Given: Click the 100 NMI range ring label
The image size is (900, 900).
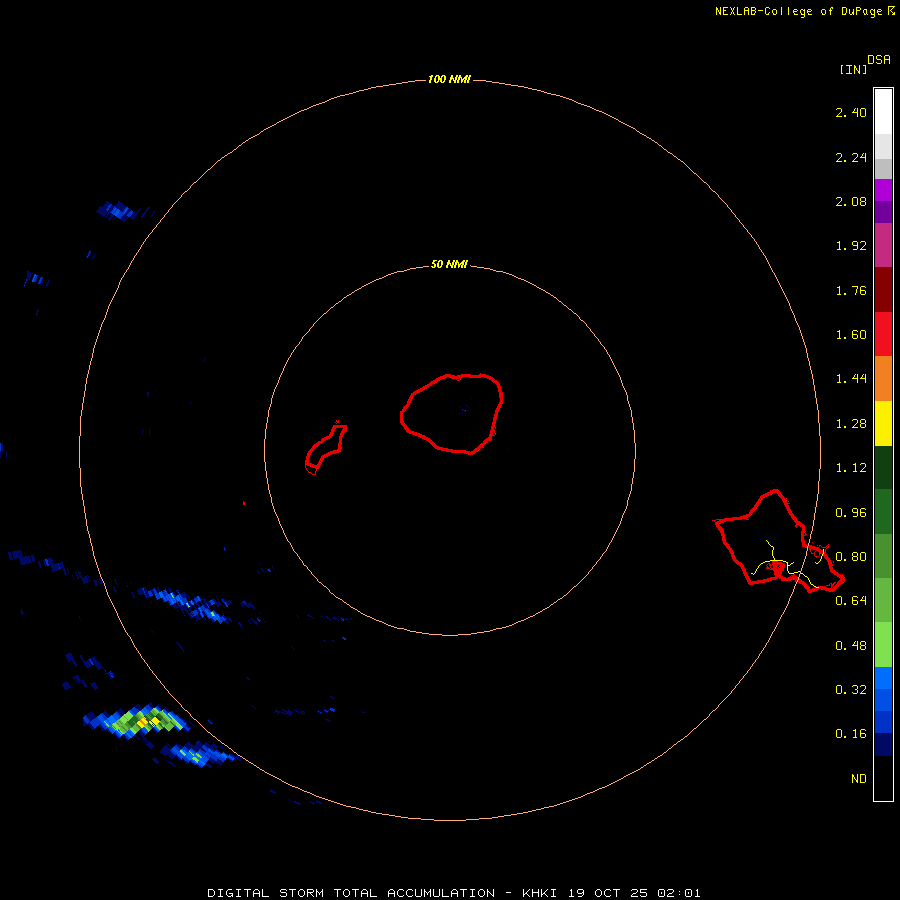Looking at the screenshot, I should pos(449,79).
